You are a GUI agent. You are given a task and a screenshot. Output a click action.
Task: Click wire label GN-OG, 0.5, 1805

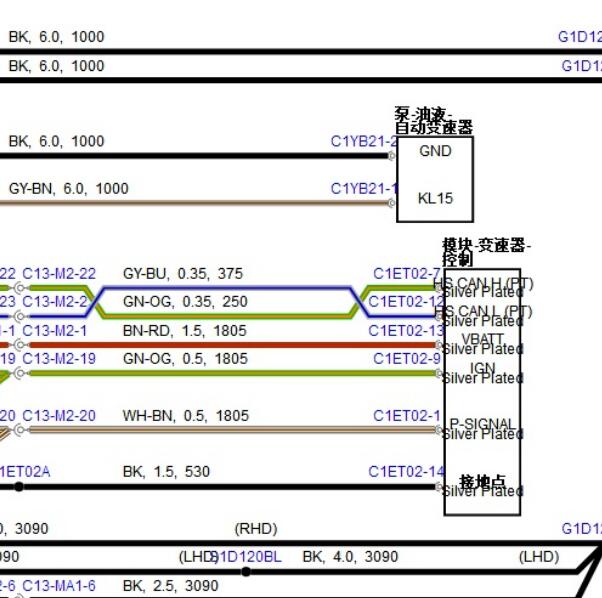point(185,359)
